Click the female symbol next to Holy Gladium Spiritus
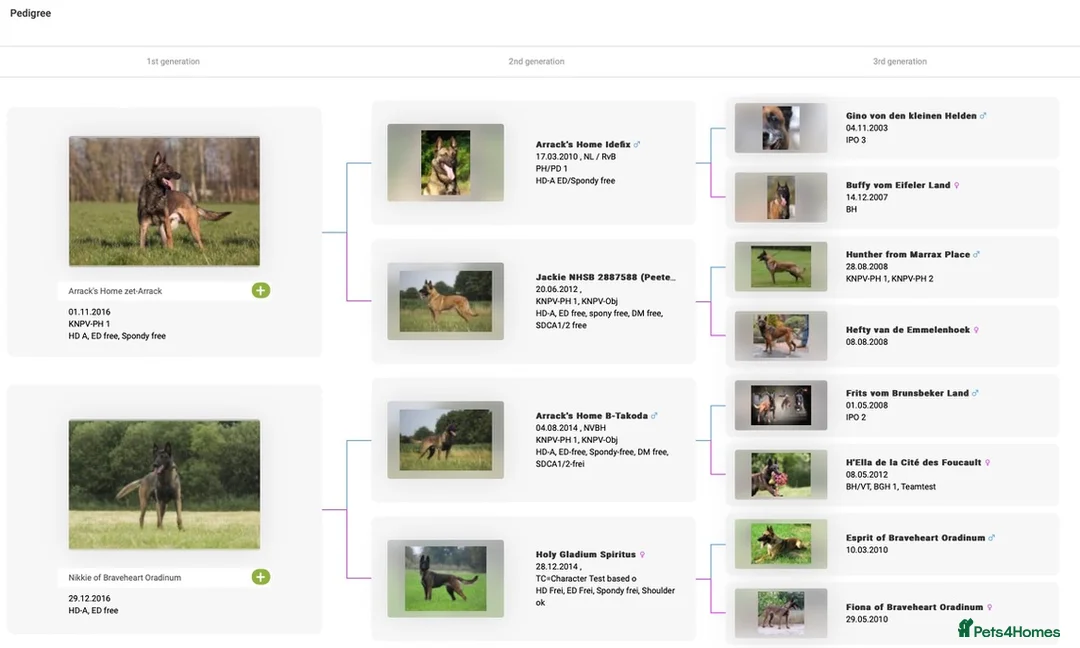 [x=642, y=555]
